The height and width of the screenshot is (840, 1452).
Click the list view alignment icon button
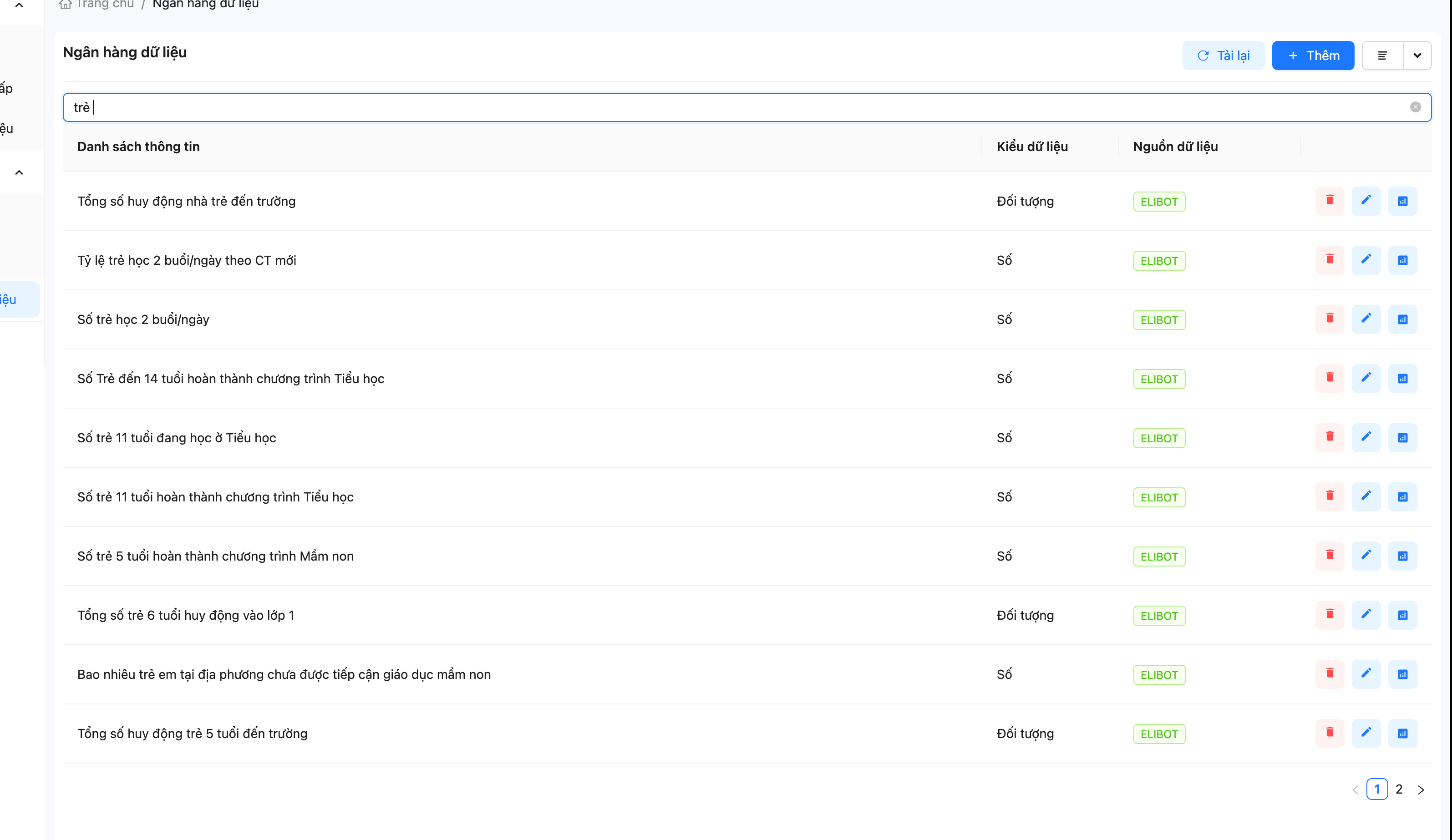point(1382,56)
